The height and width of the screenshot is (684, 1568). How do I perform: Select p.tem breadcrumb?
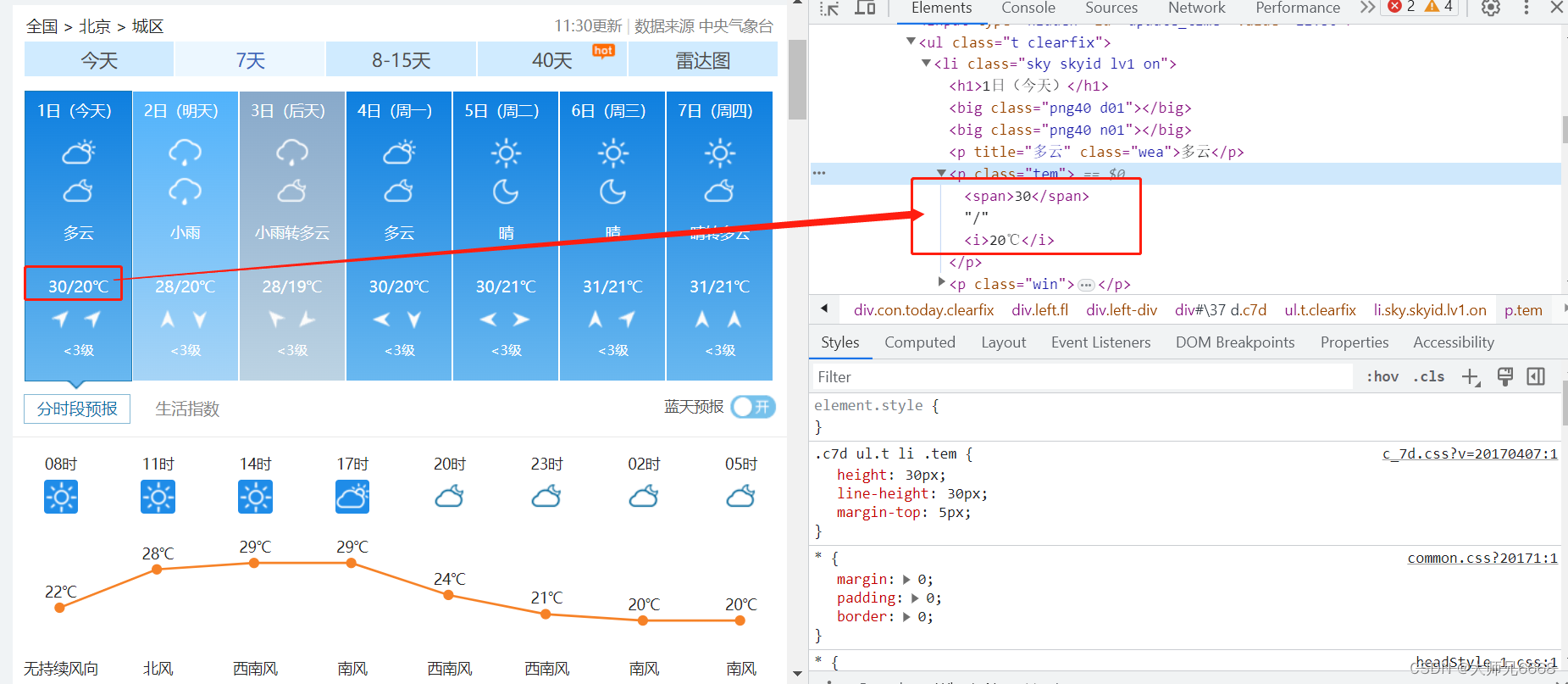(1523, 310)
